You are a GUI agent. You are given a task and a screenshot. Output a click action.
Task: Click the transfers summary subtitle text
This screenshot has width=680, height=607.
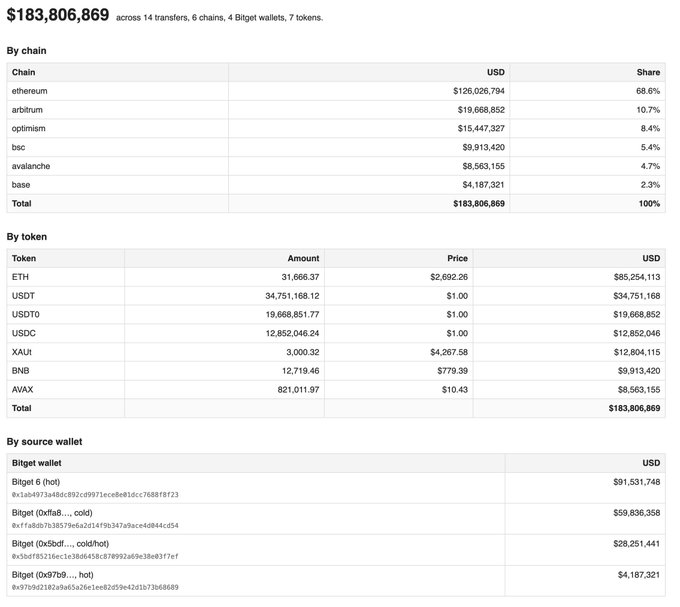219,18
